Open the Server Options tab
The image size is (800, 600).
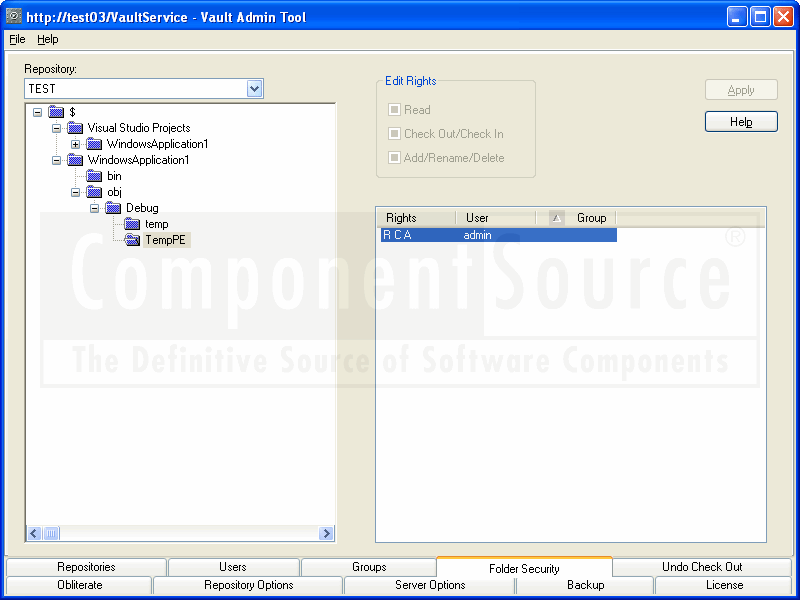point(430,585)
